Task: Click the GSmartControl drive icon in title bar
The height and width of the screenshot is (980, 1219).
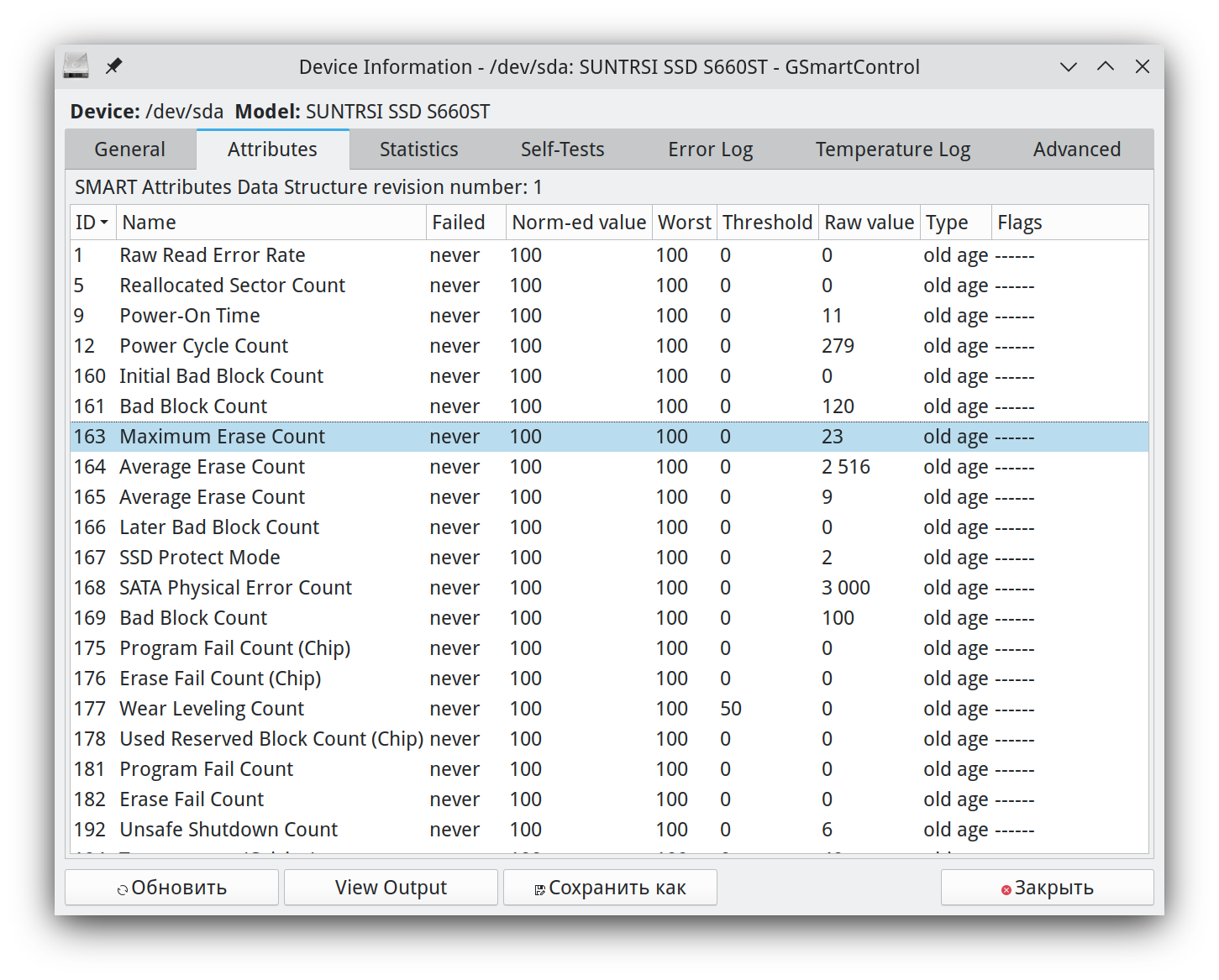Action: coord(76,66)
